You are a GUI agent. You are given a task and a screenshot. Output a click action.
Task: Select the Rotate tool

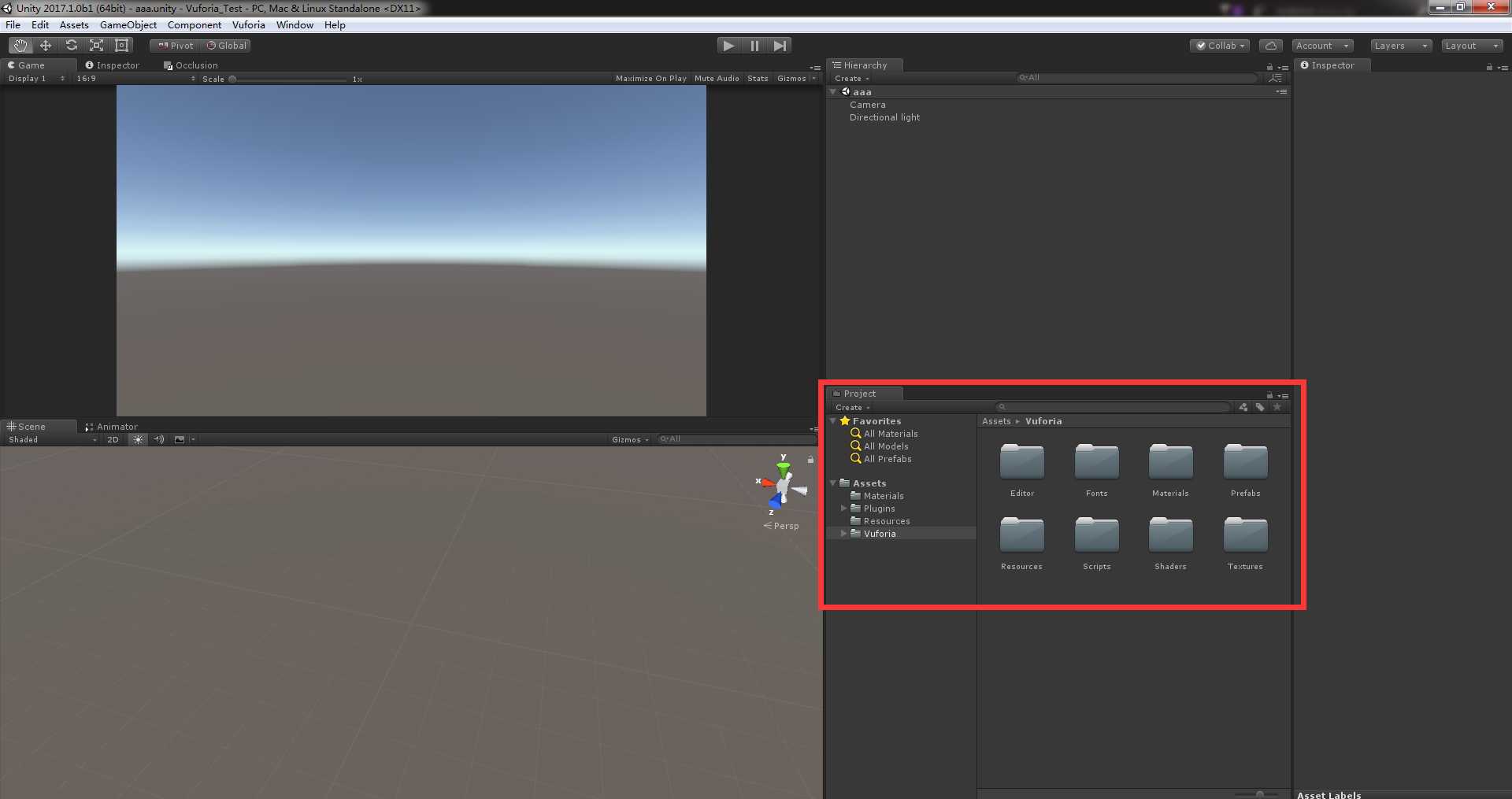72,46
